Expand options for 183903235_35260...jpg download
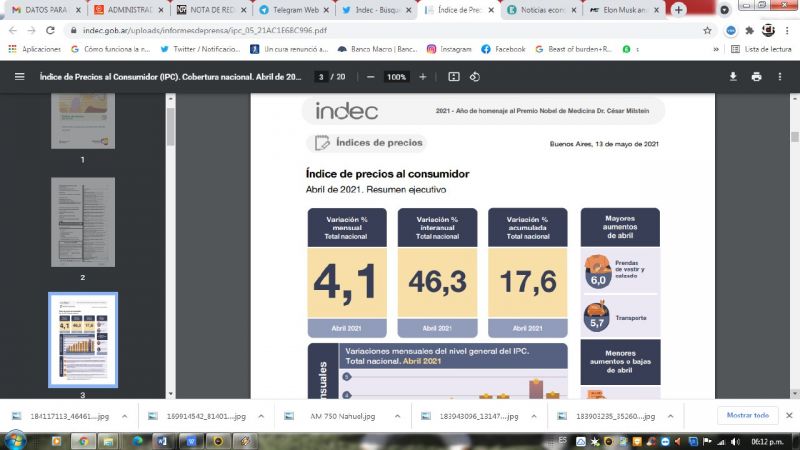The image size is (800, 450). 670,416
